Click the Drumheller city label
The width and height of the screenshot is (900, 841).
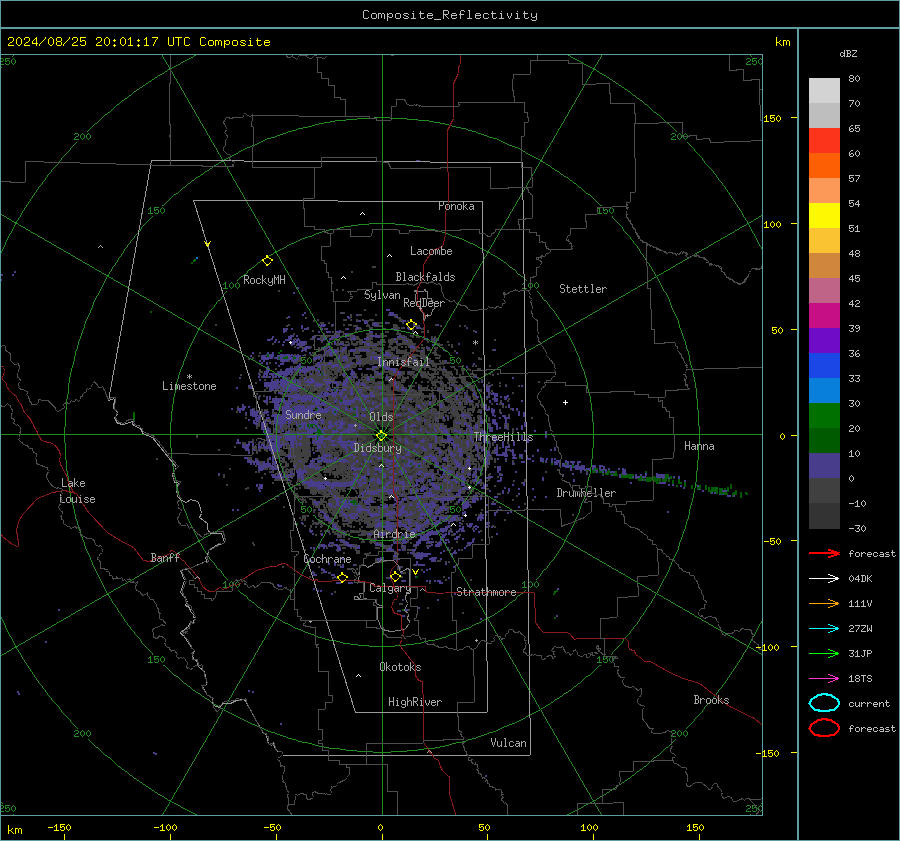coord(586,493)
